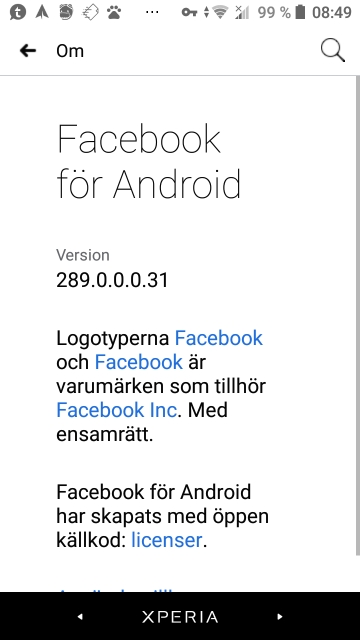Tap the XPERIA logo in bottom bar

pos(180,617)
